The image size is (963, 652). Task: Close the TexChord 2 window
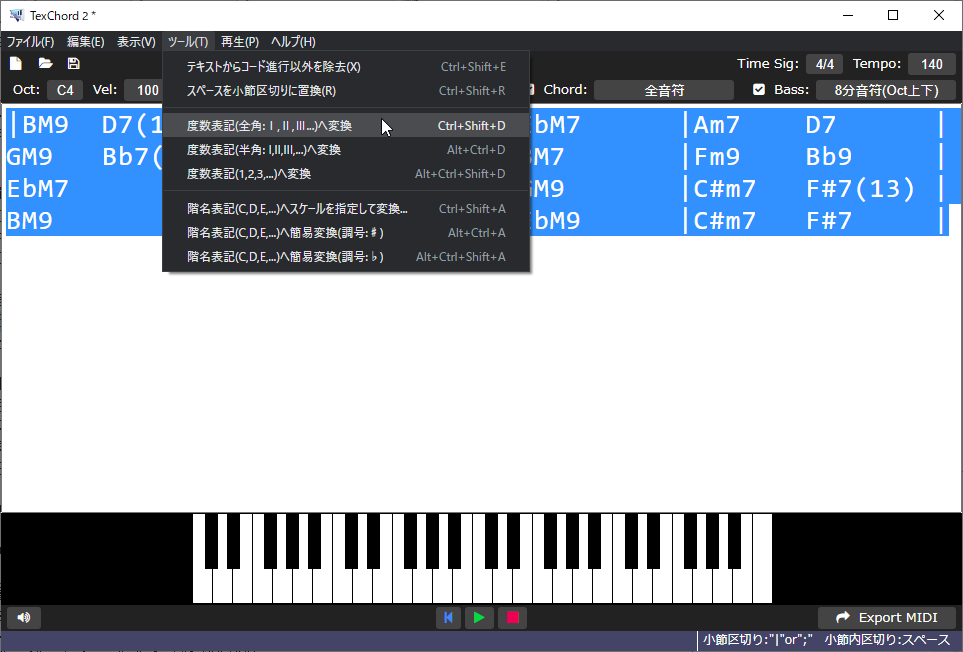pyautogui.click(x=938, y=15)
